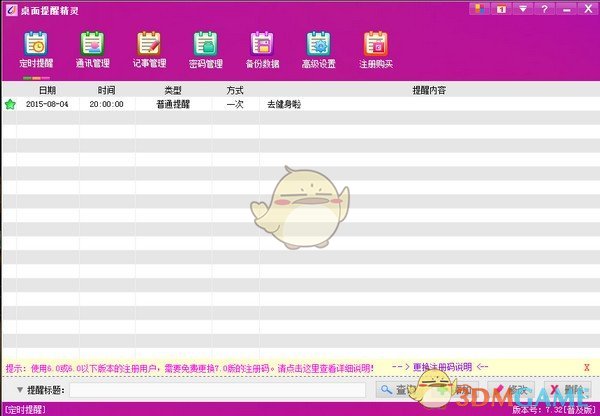The image size is (600, 416).
Task: Open the 通讯管理 contacts manager
Action: click(92, 48)
